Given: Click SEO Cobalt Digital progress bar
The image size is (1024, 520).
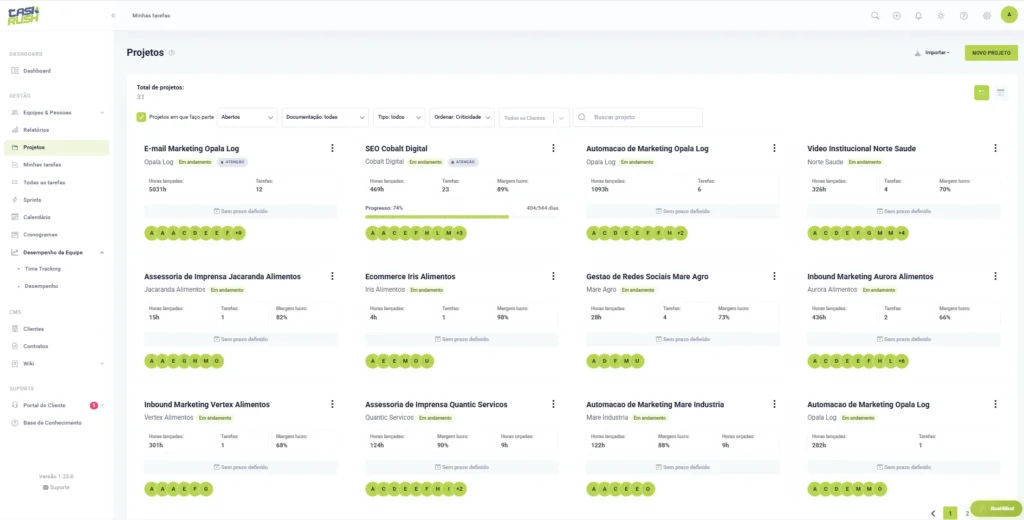Looking at the screenshot, I should pyautogui.click(x=462, y=216).
